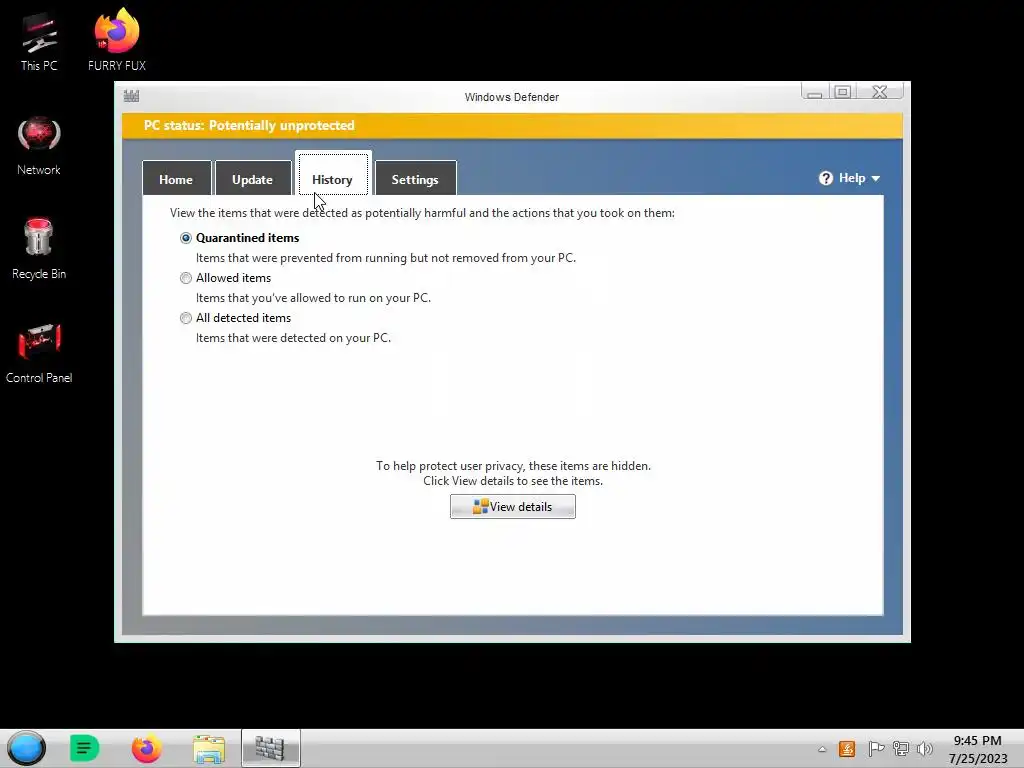The height and width of the screenshot is (768, 1024).
Task: Switch to the Settings tab
Action: [x=415, y=178]
